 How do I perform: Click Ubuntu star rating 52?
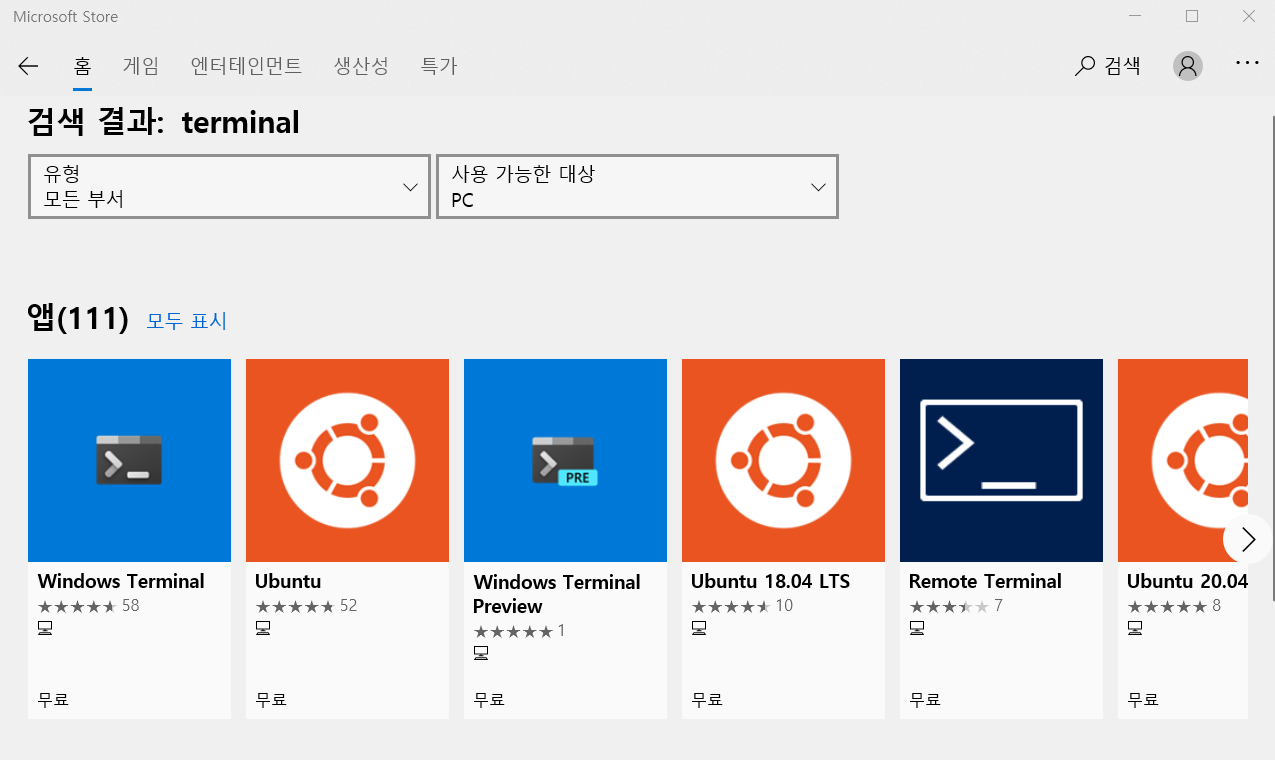[306, 606]
